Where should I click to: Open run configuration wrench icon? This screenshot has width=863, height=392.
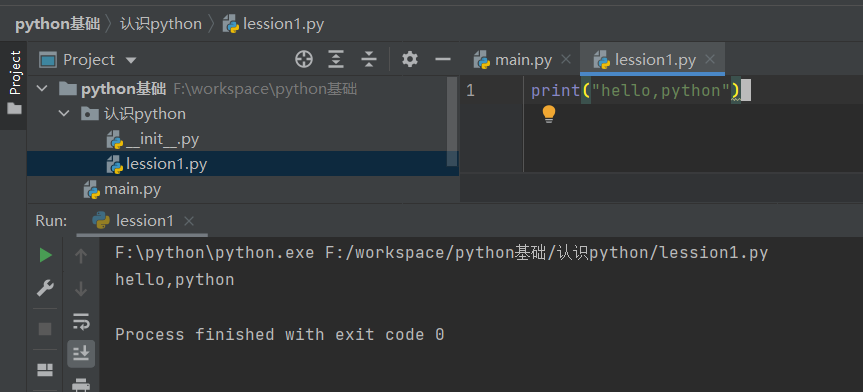[x=45, y=287]
